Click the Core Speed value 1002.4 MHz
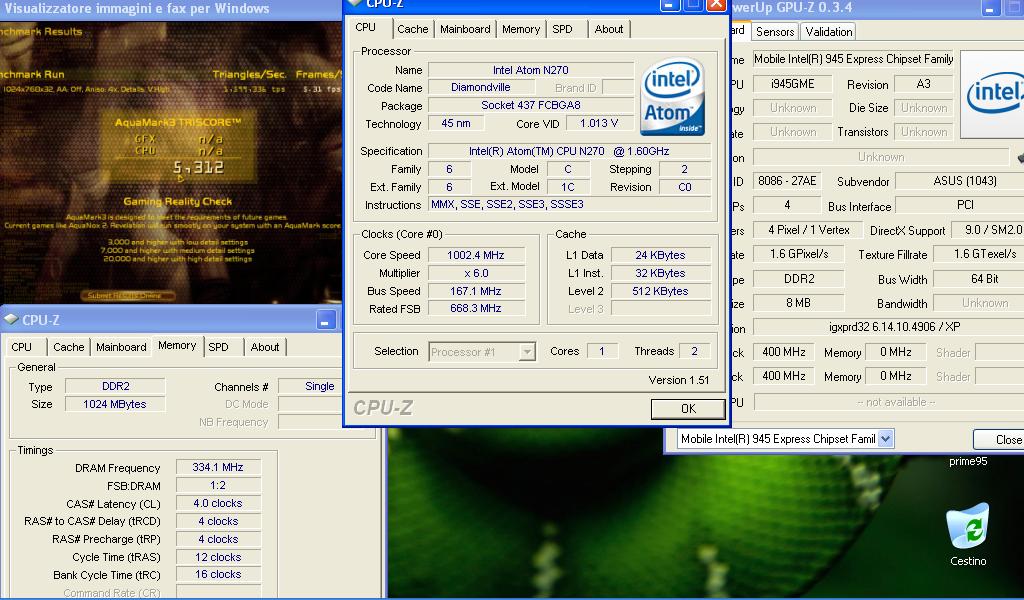The height and width of the screenshot is (600, 1024). point(476,255)
